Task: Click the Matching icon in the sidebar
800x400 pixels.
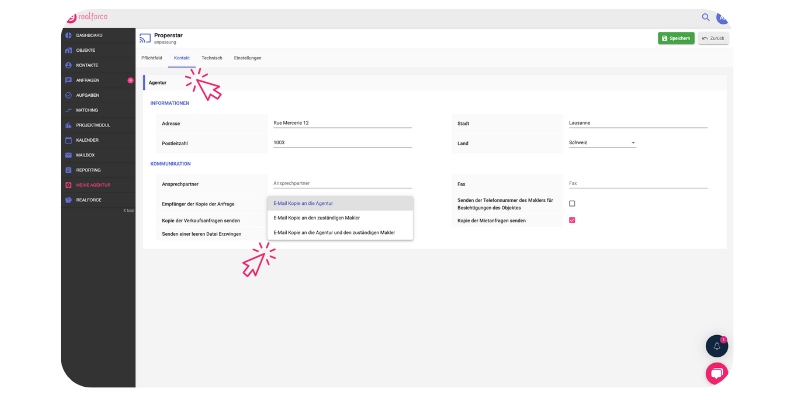Action: 68,110
